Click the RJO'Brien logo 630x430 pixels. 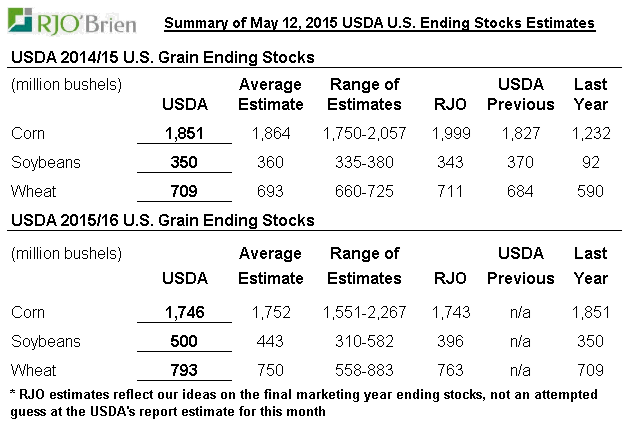tap(66, 23)
